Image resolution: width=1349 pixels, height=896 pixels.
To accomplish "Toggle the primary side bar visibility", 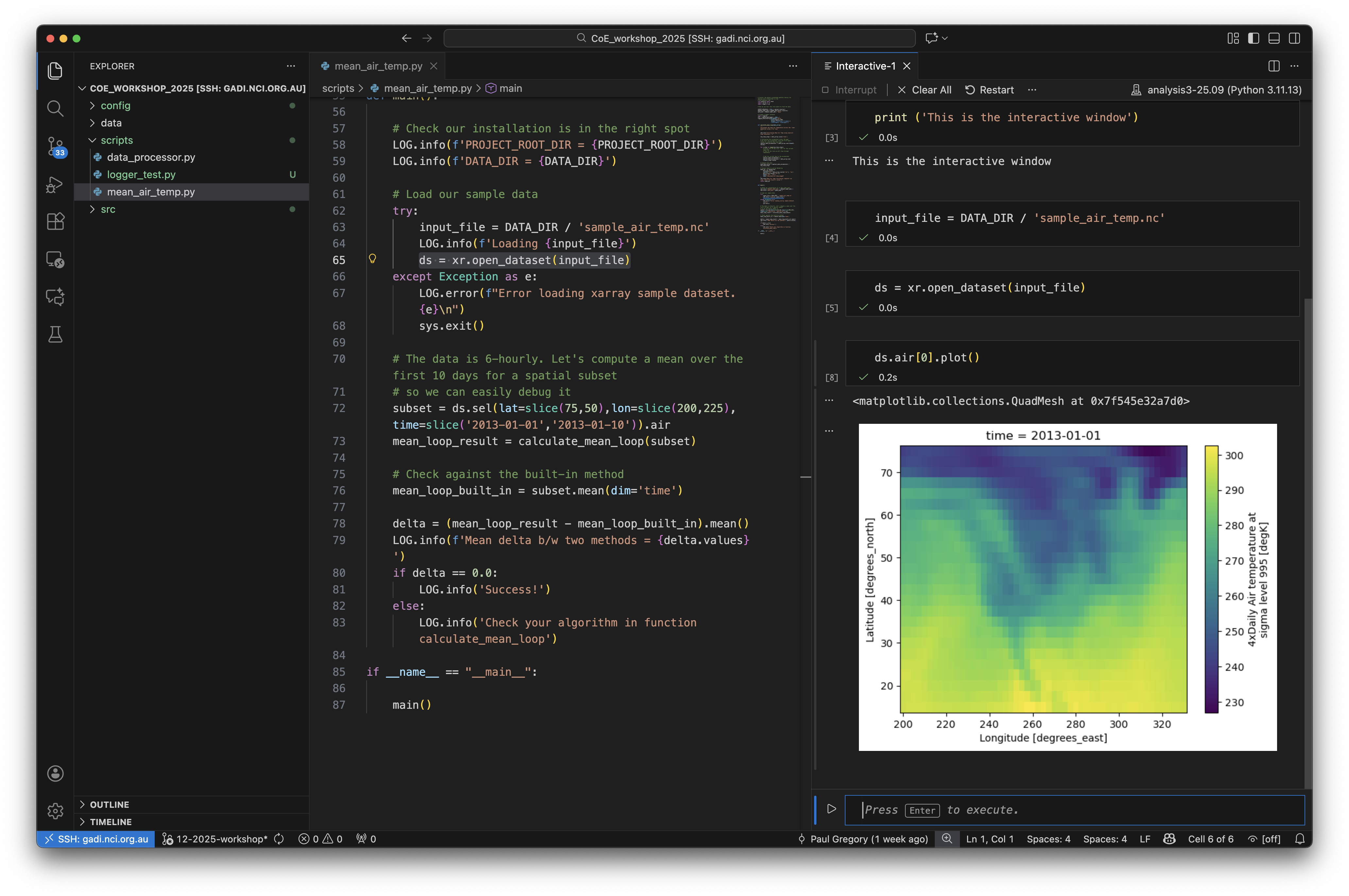I will pyautogui.click(x=1253, y=38).
